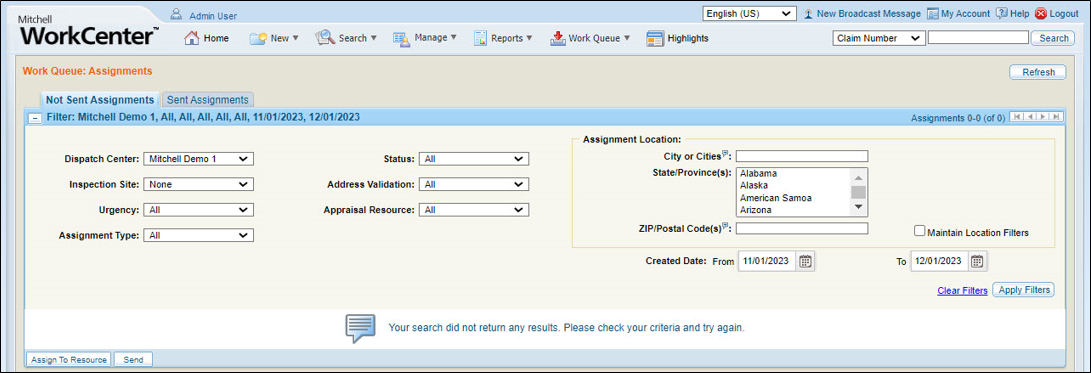The width and height of the screenshot is (1091, 373).
Task: Go to previous page of assignments
Action: (1030, 117)
